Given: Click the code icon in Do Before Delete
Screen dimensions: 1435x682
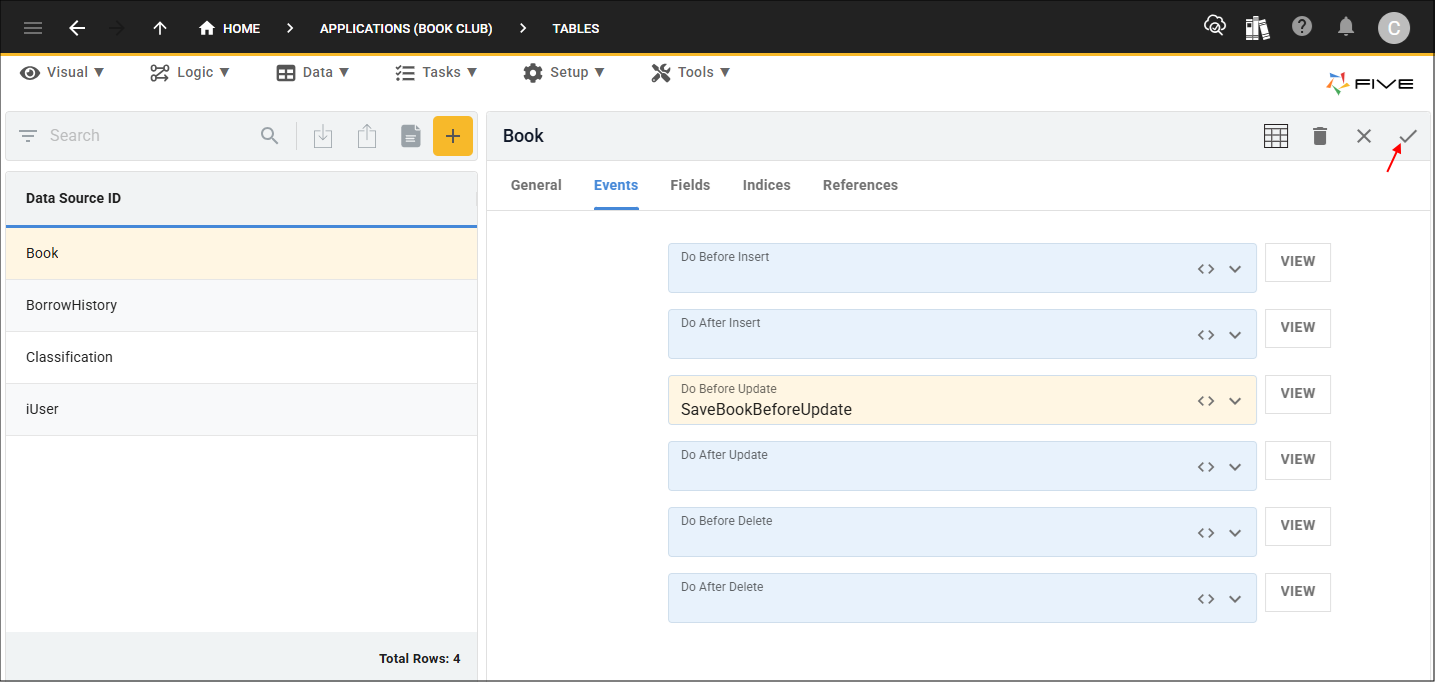Looking at the screenshot, I should click(x=1206, y=533).
